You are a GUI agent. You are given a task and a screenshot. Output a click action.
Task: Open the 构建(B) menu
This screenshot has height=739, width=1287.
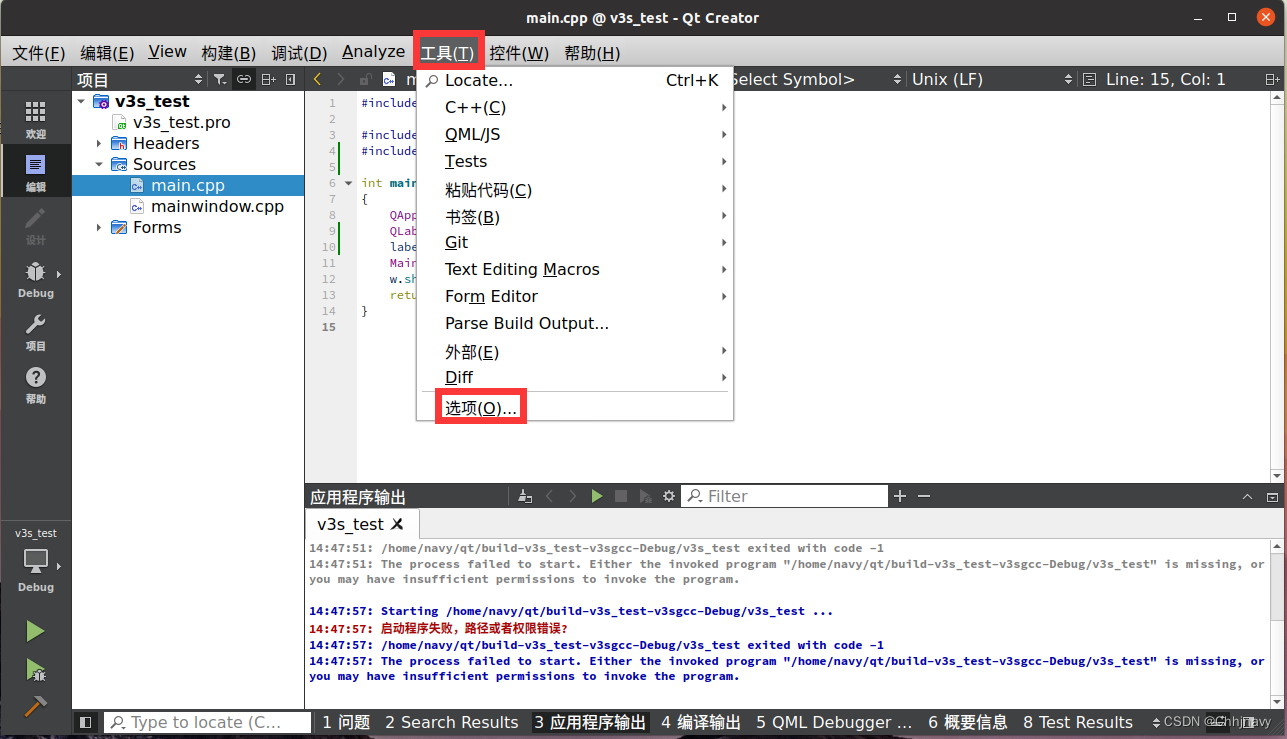coord(228,52)
